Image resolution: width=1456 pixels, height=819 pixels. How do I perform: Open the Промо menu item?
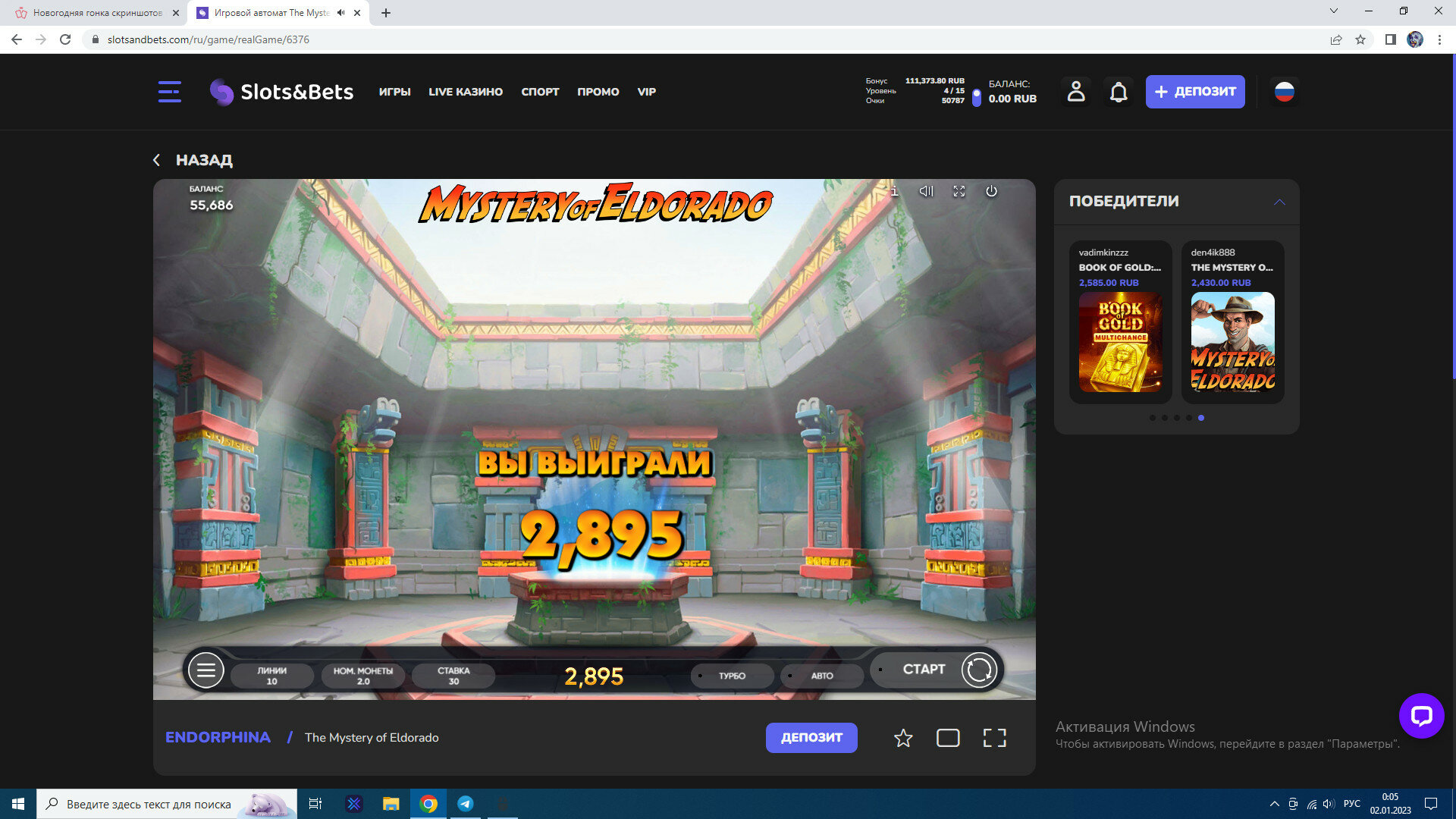coord(598,92)
